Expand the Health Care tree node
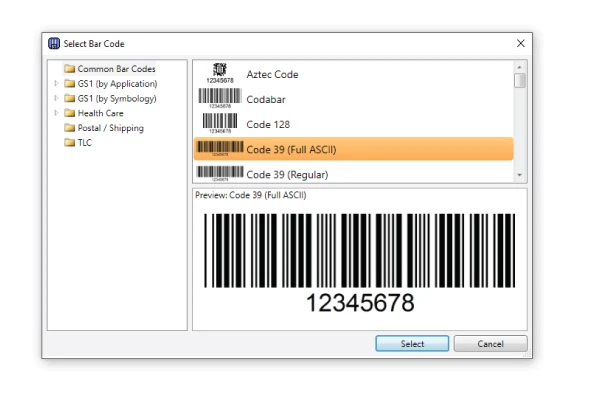 tap(56, 114)
